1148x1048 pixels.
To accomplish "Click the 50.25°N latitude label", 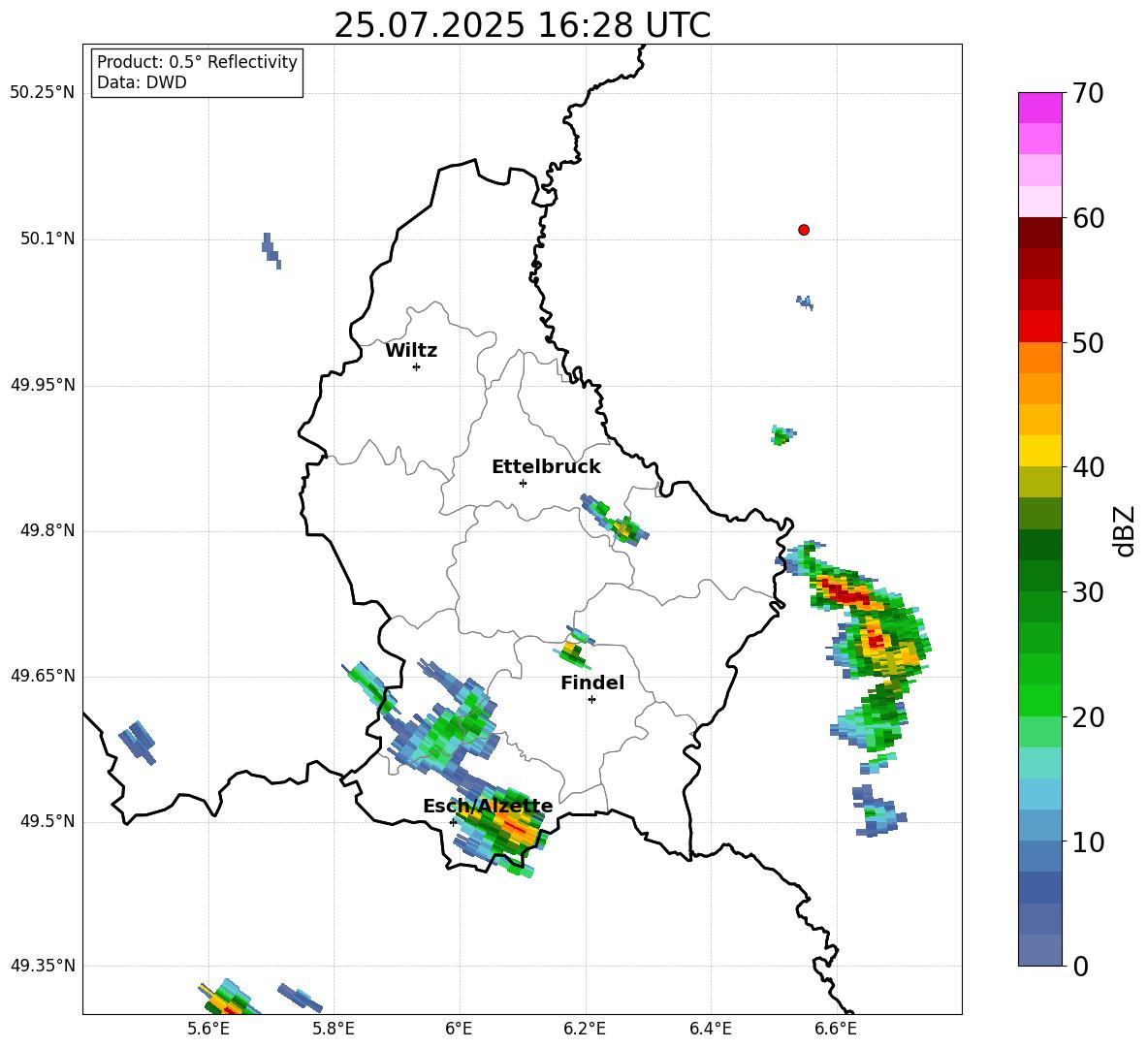I will (43, 93).
